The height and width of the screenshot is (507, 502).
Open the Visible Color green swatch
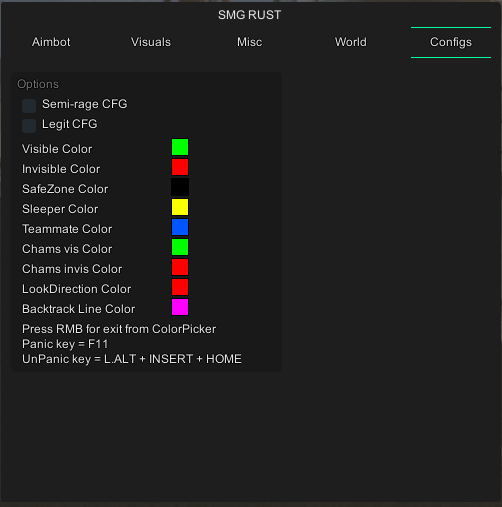click(180, 147)
